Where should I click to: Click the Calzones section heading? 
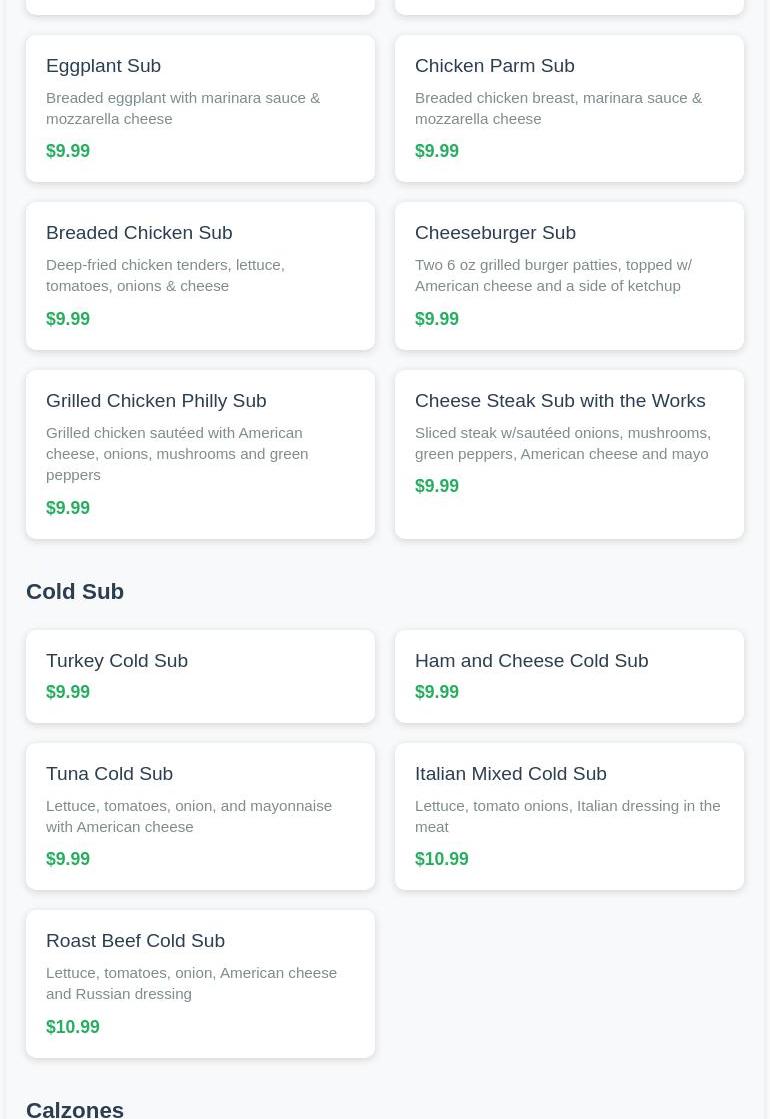[75, 1108]
